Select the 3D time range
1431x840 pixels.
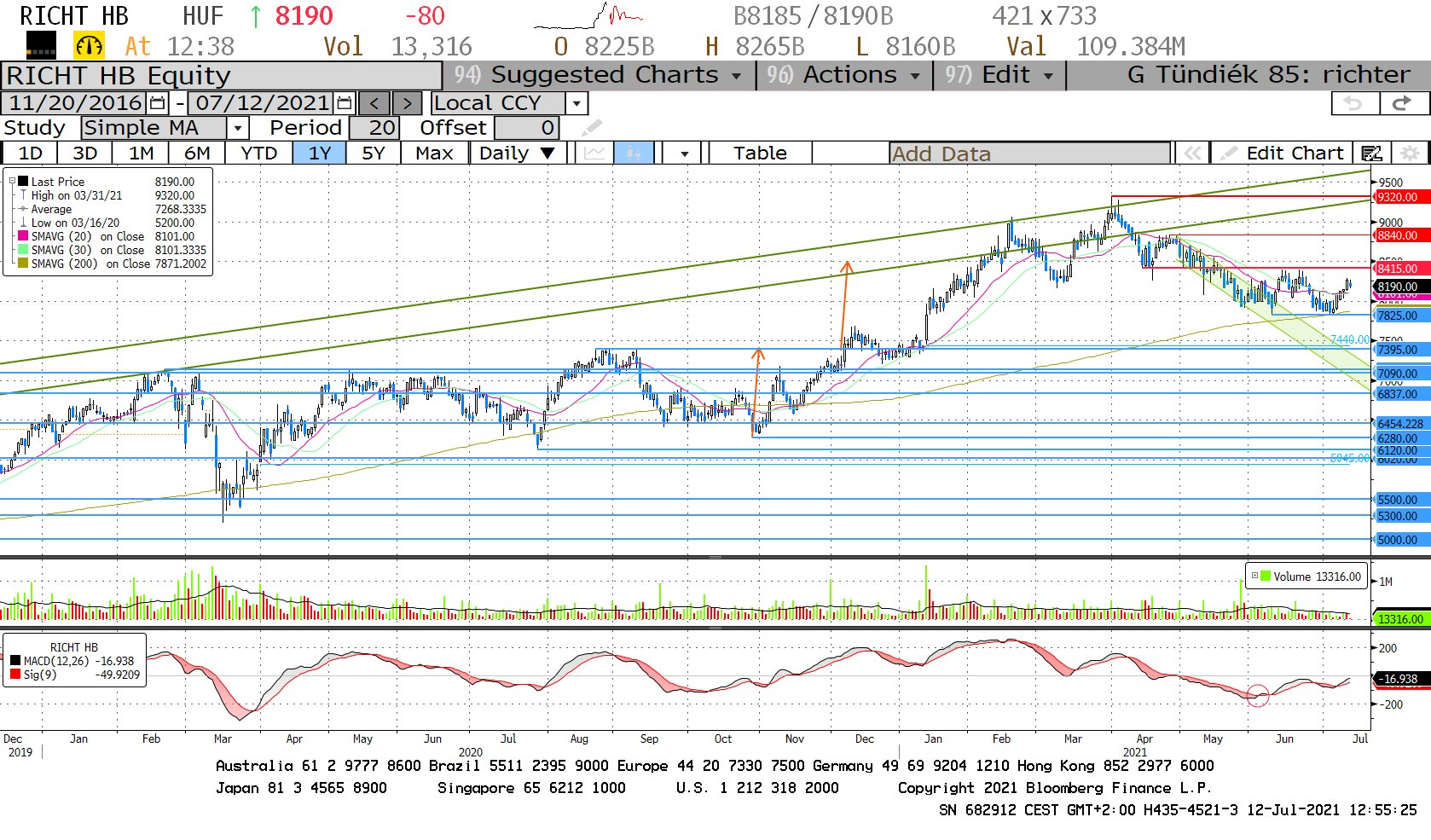point(84,154)
